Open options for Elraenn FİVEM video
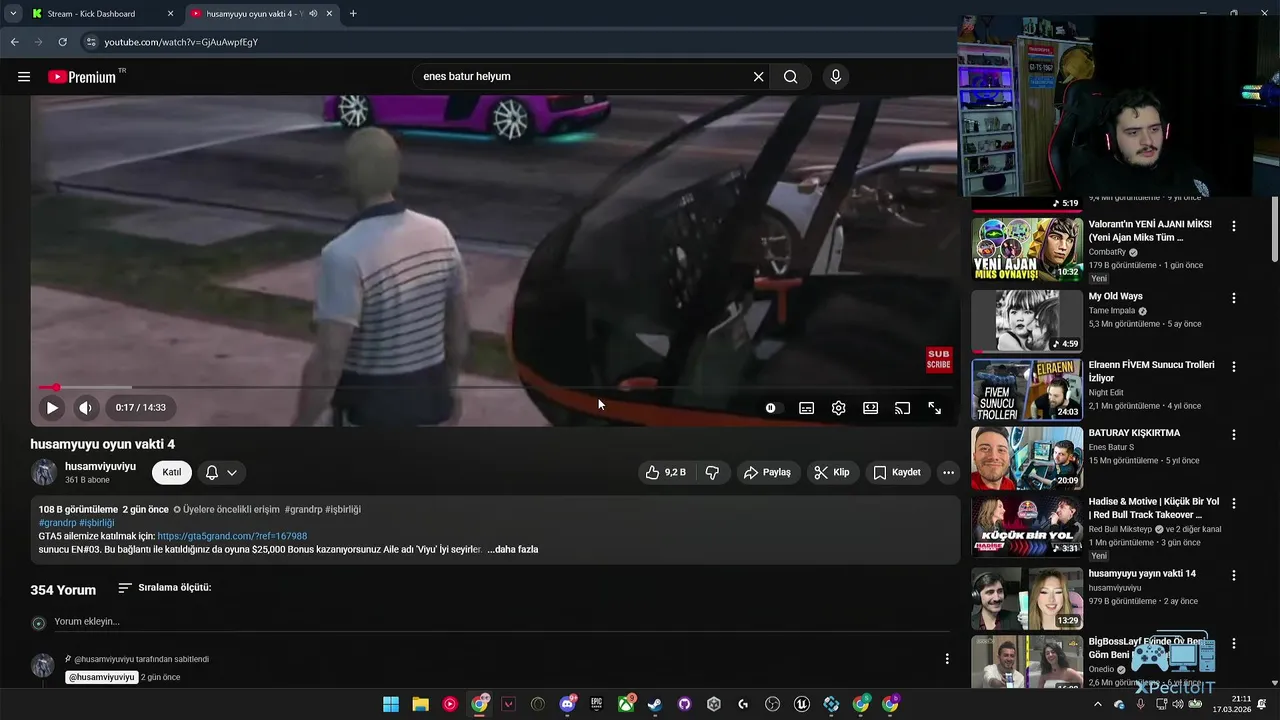This screenshot has width=1280, height=720. click(1234, 367)
